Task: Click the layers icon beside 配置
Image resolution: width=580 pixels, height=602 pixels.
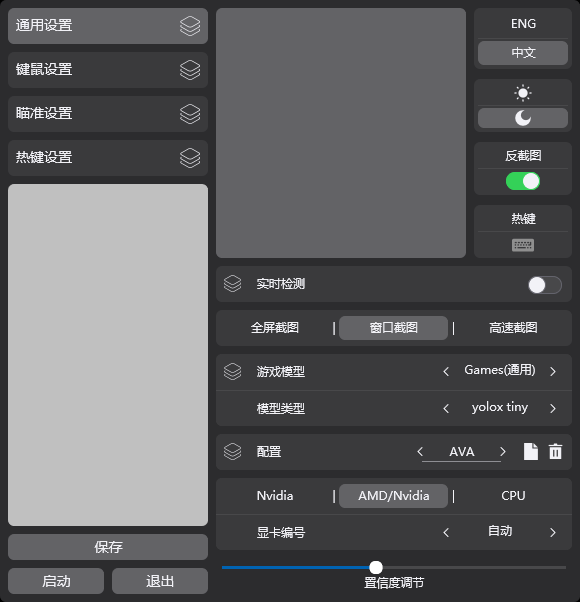Action: click(x=233, y=452)
